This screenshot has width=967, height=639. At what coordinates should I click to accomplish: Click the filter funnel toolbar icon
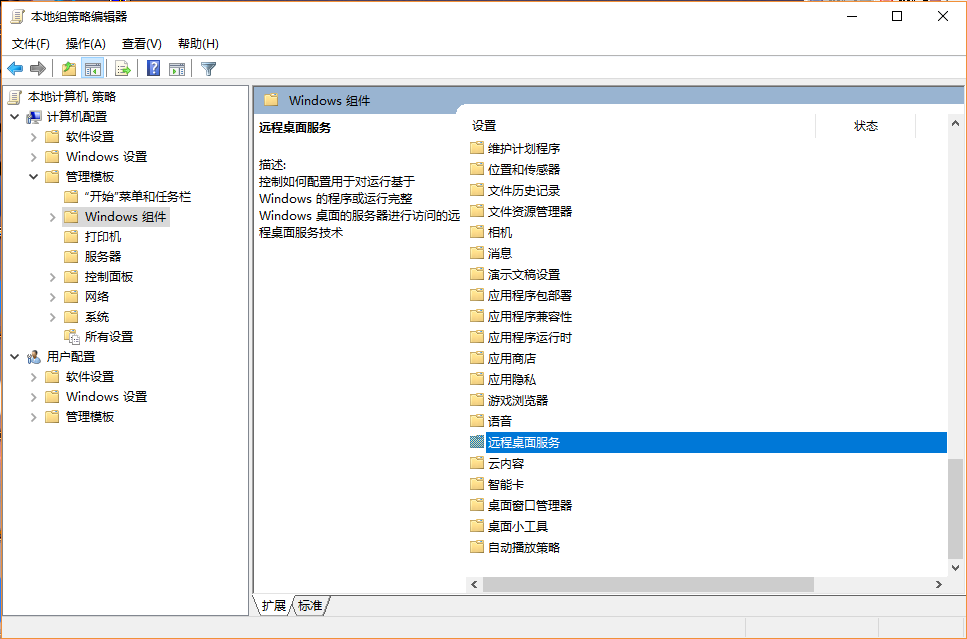pyautogui.click(x=208, y=68)
